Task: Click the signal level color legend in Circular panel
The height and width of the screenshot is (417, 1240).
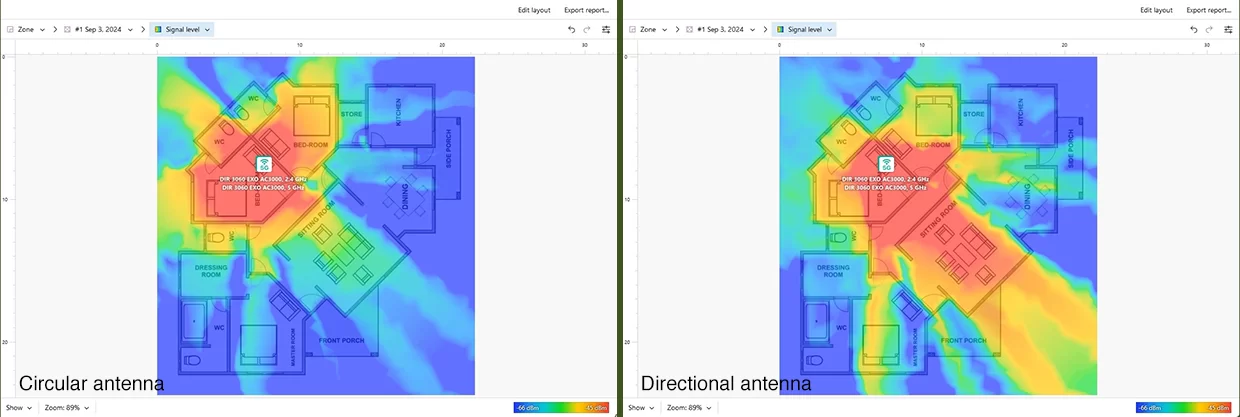Action: click(x=561, y=408)
